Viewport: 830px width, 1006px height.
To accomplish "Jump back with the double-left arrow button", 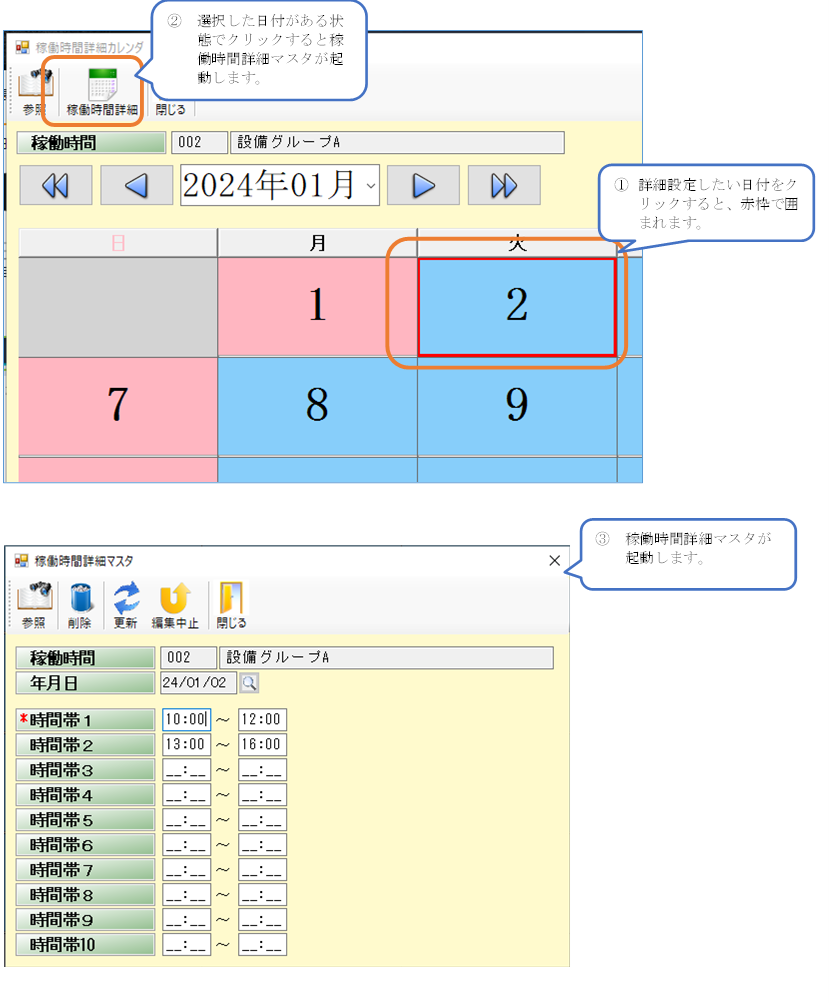I will point(55,185).
